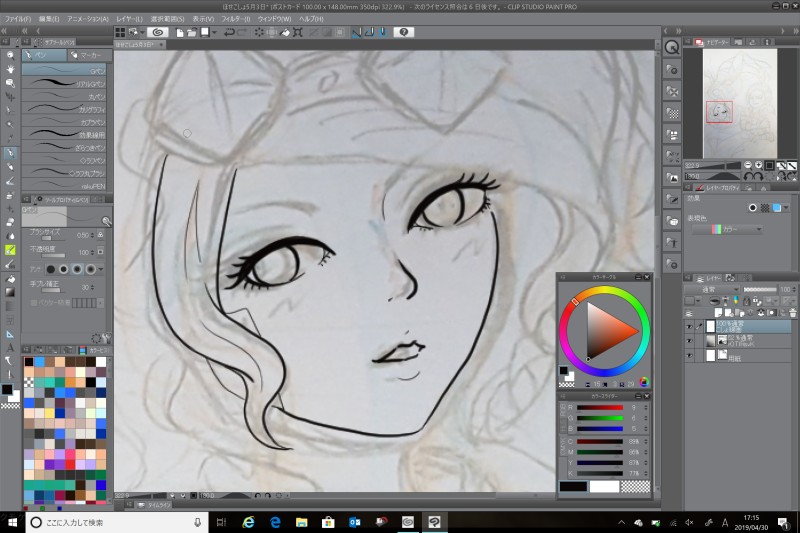Viewport: 800px width, 533px height.
Task: Click Navigator rotate left icon
Action: [748, 176]
